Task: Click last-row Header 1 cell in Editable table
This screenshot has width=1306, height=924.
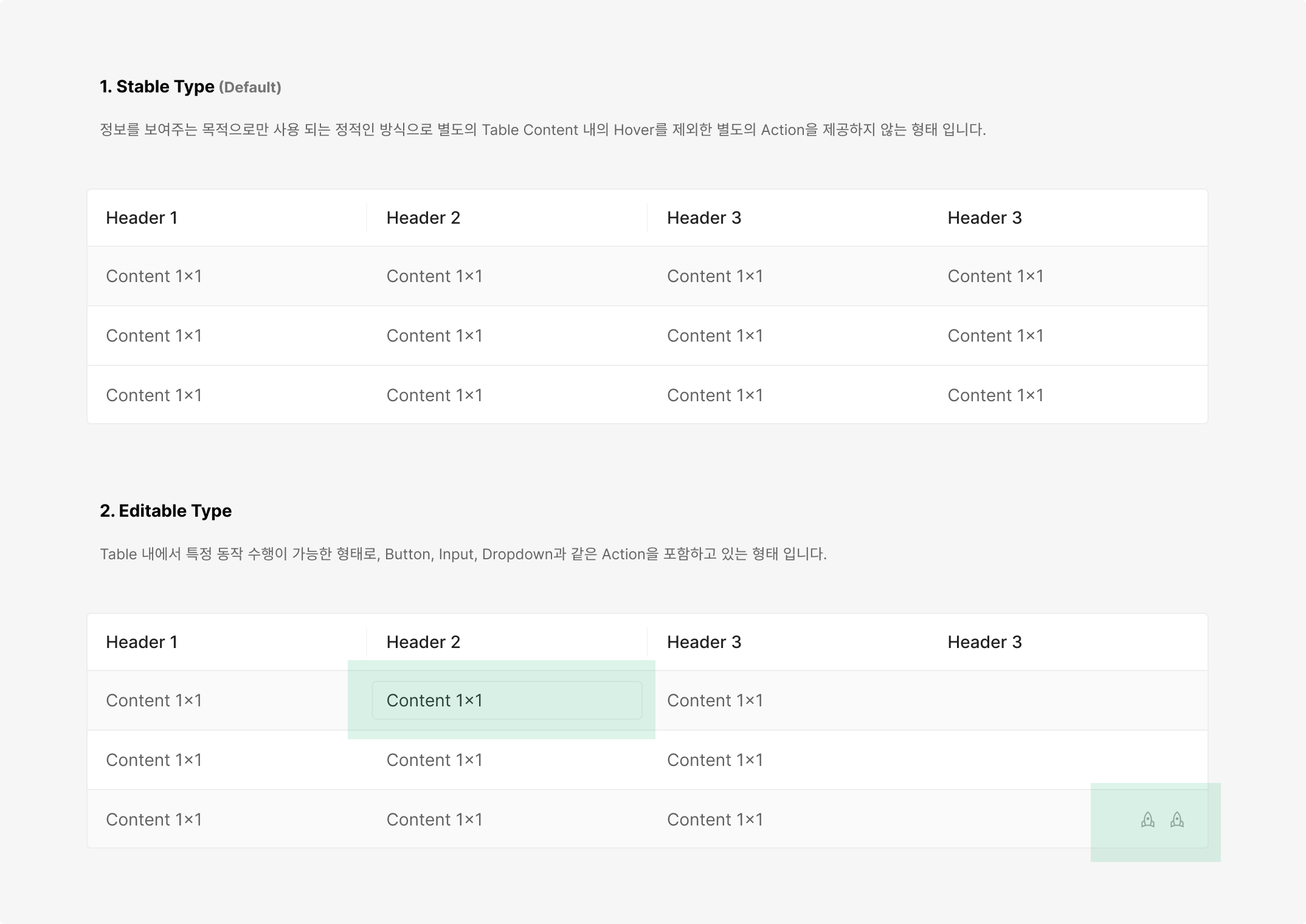Action: click(154, 819)
